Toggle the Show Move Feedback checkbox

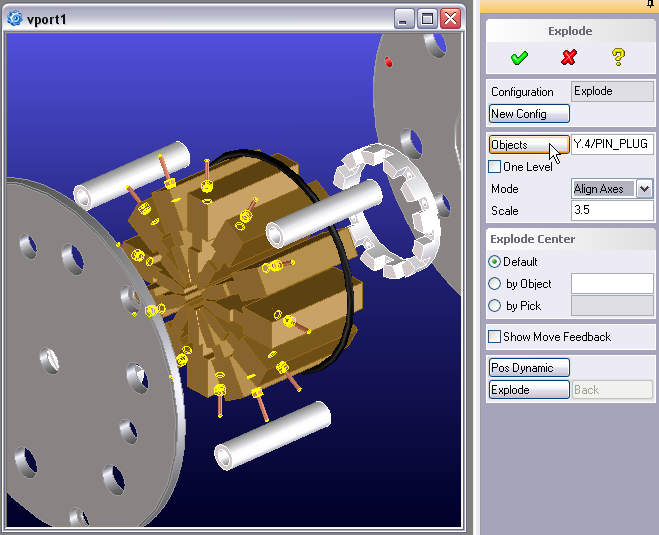coord(495,337)
